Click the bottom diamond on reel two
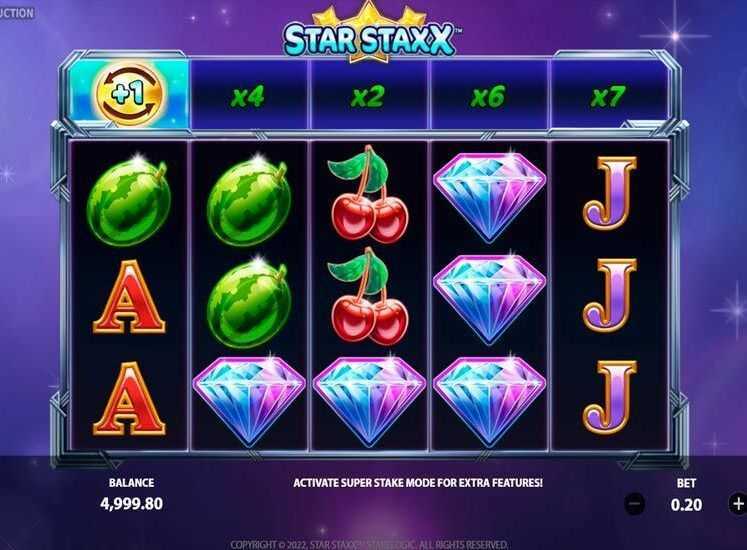 pyautogui.click(x=249, y=401)
